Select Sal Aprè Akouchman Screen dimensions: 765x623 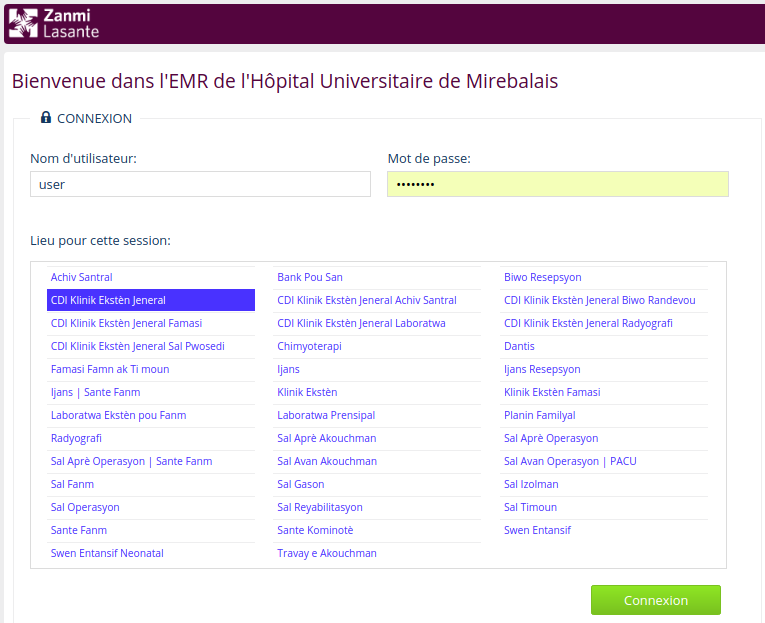pyautogui.click(x=377, y=438)
